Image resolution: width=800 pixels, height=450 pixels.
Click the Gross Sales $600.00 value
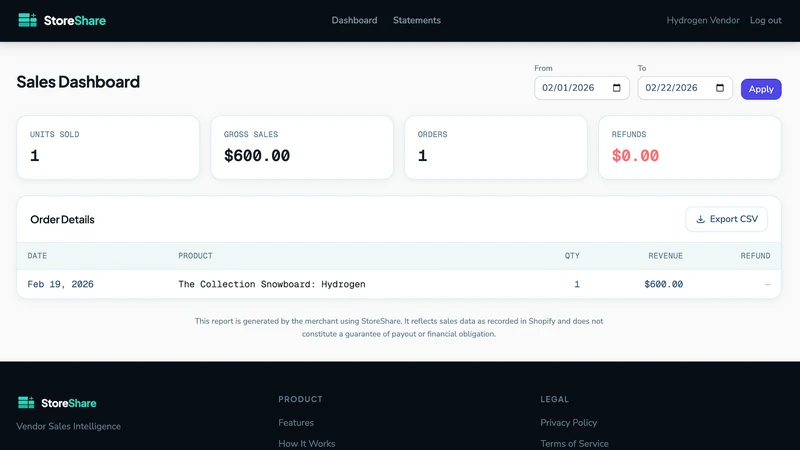point(257,156)
